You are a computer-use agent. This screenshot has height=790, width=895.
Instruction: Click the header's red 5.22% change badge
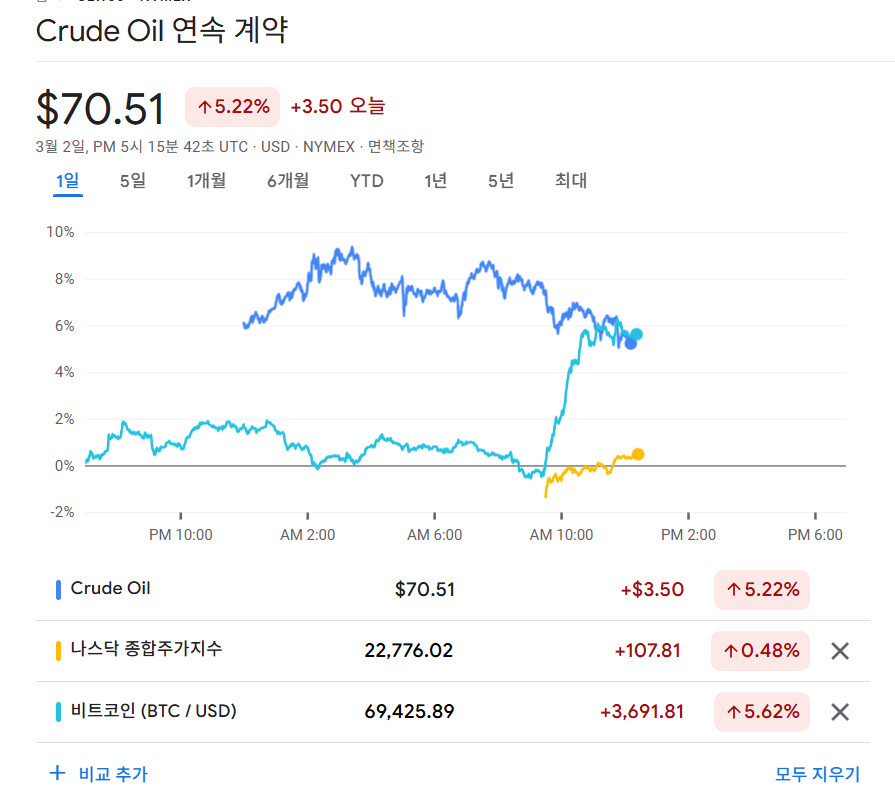pyautogui.click(x=233, y=107)
